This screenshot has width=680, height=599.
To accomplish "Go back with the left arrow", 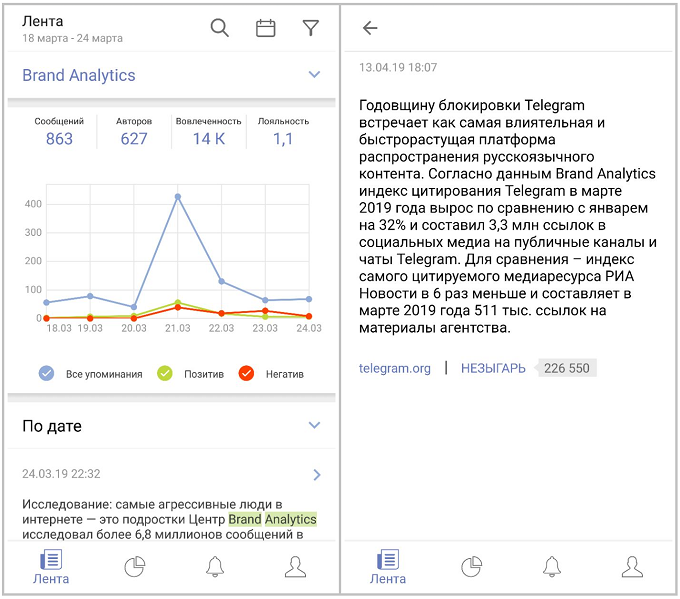I will (370, 28).
